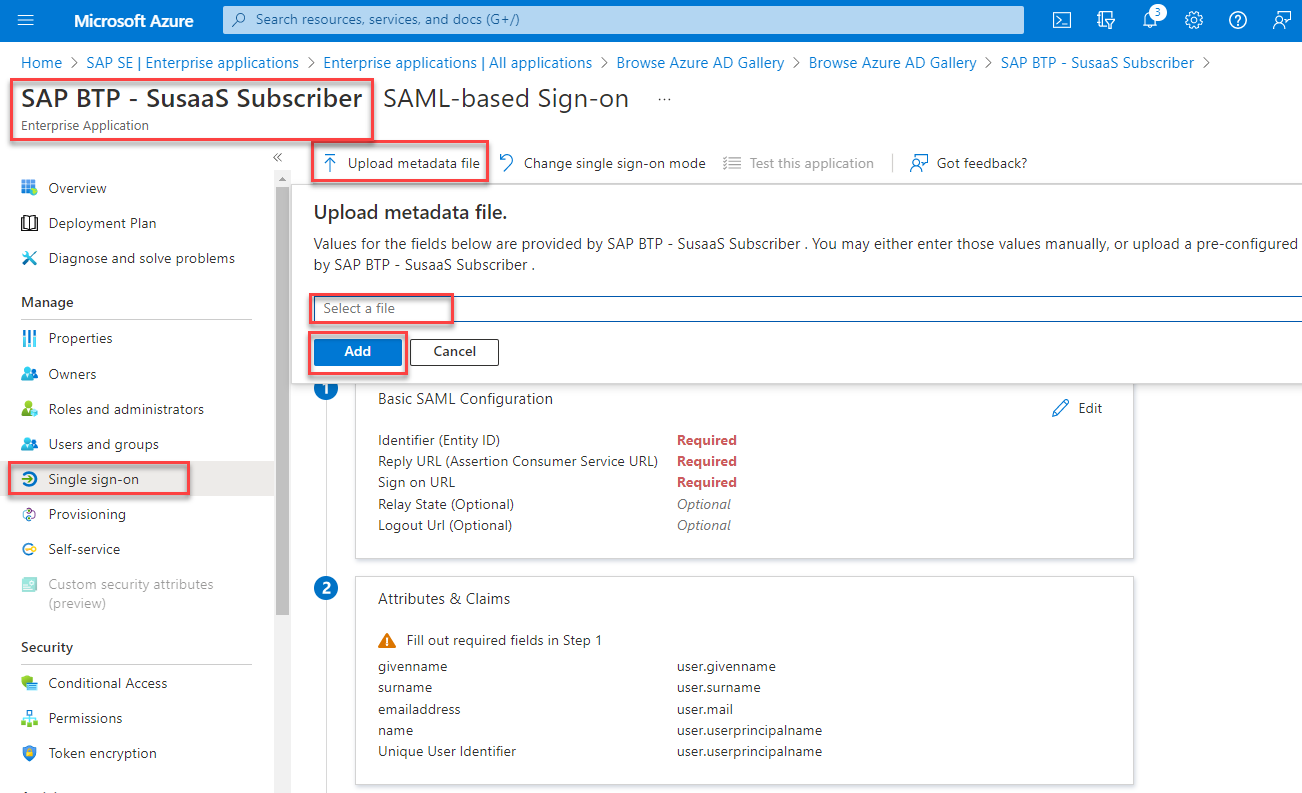This screenshot has height=793, width=1302.
Task: Click the Cancel button
Action: coord(454,351)
